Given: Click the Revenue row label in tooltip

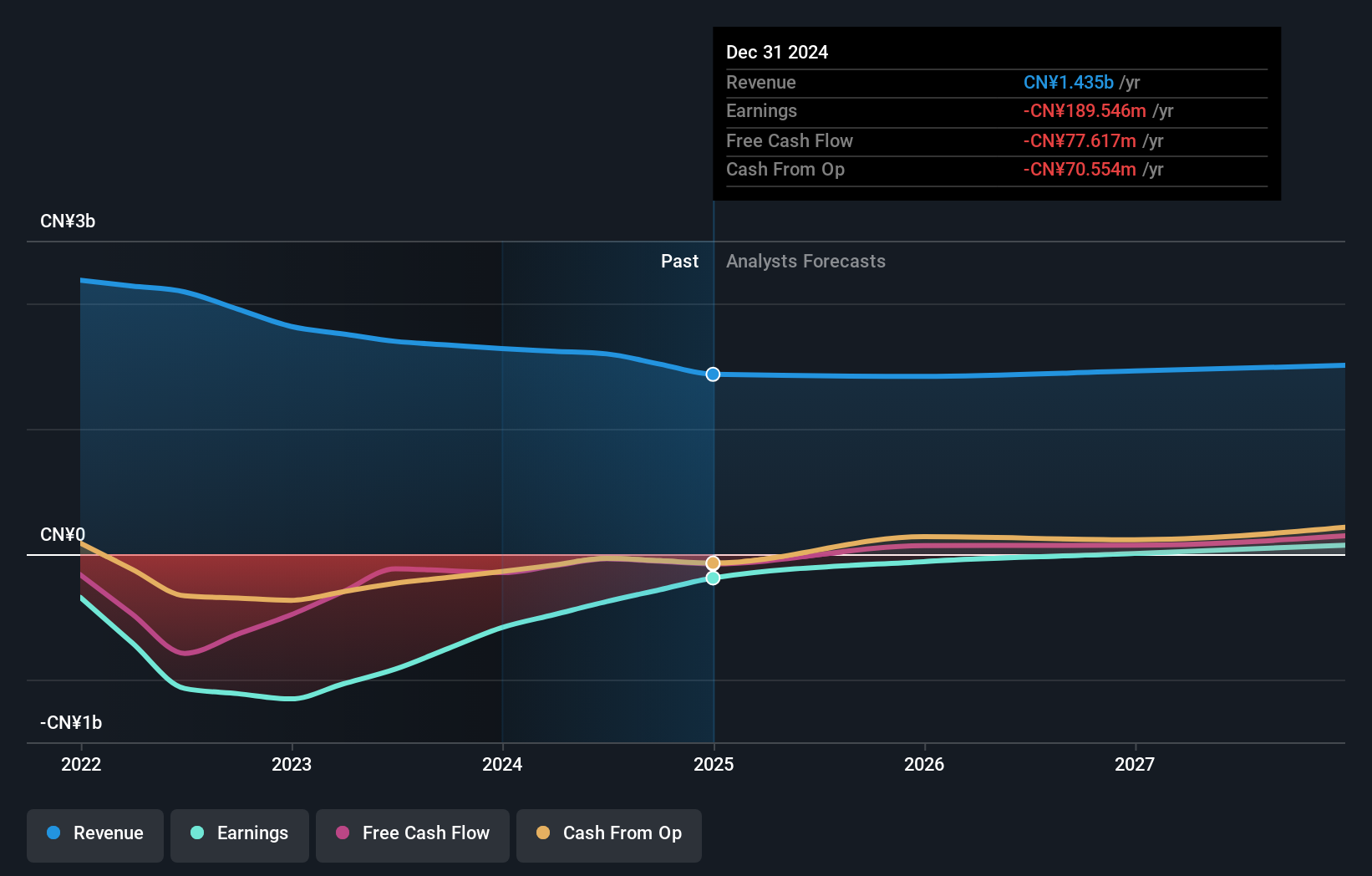Looking at the screenshot, I should point(761,83).
